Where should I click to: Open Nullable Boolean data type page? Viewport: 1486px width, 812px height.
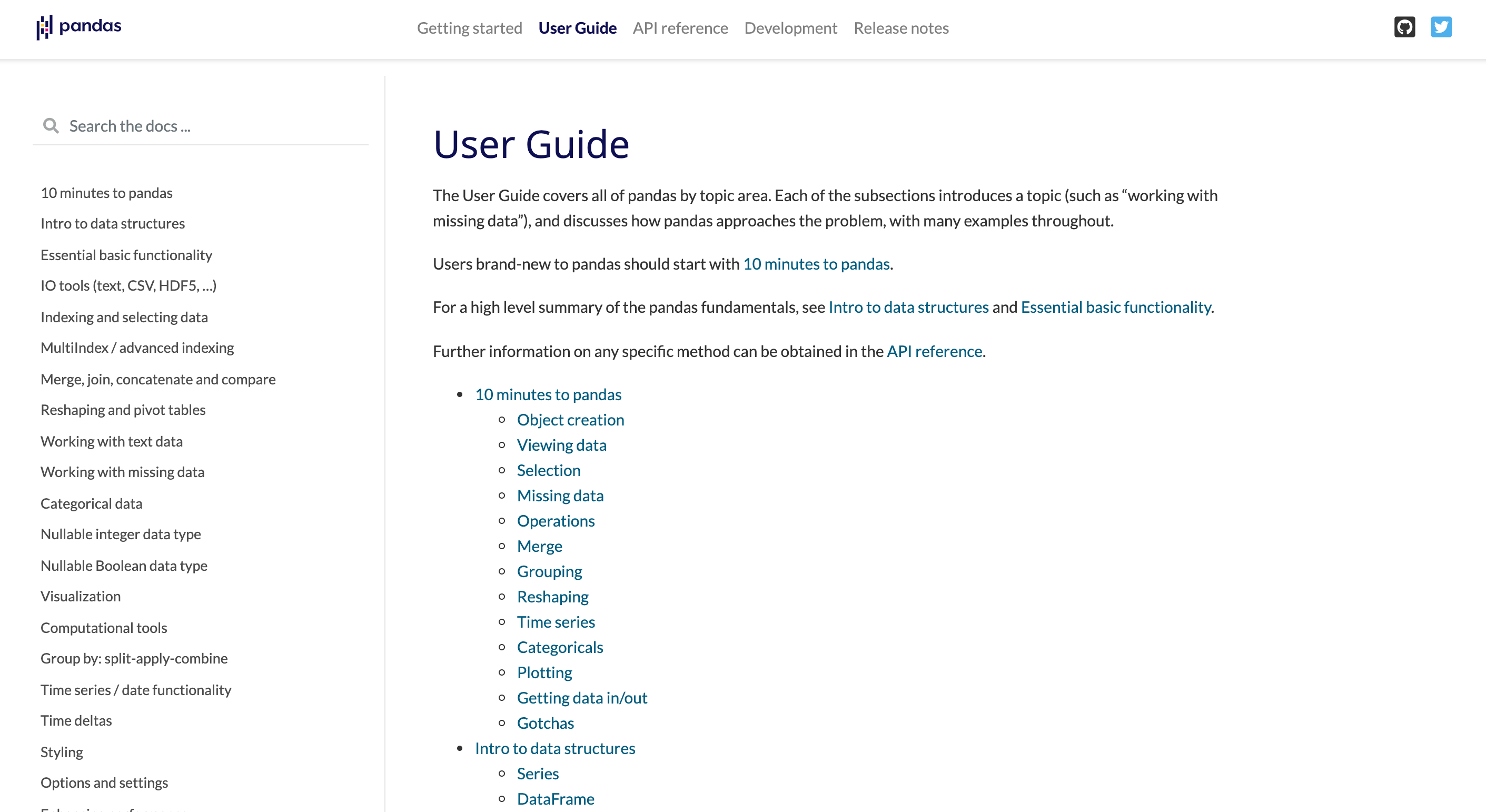click(123, 566)
